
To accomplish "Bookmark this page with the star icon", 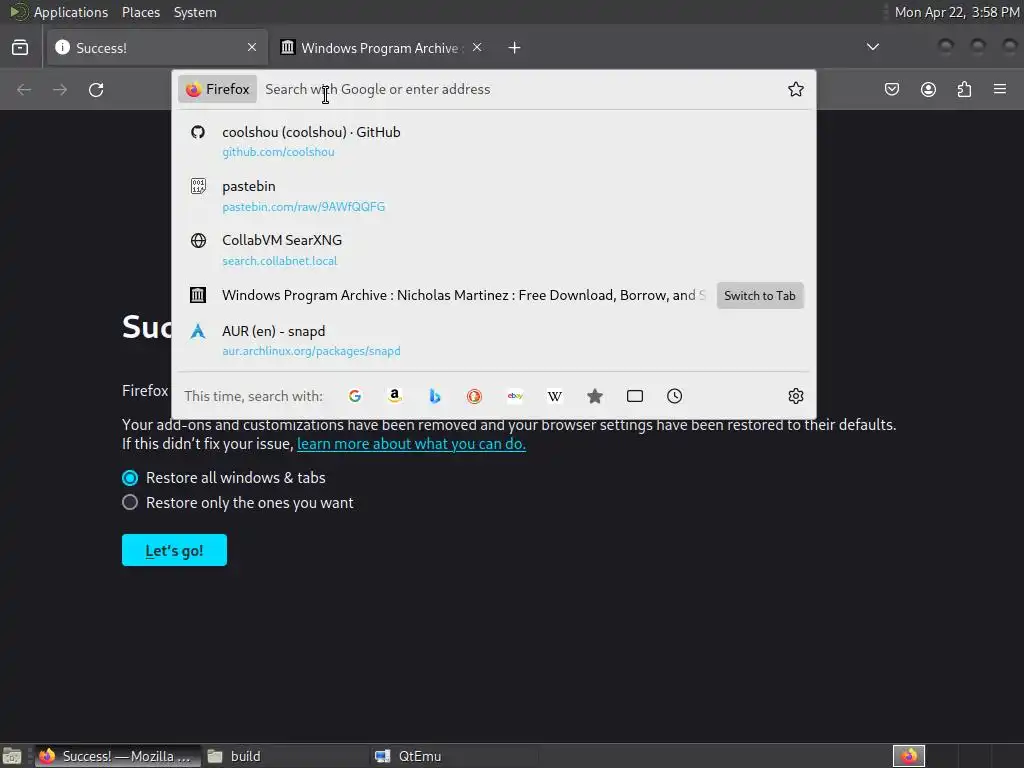I will 795,89.
